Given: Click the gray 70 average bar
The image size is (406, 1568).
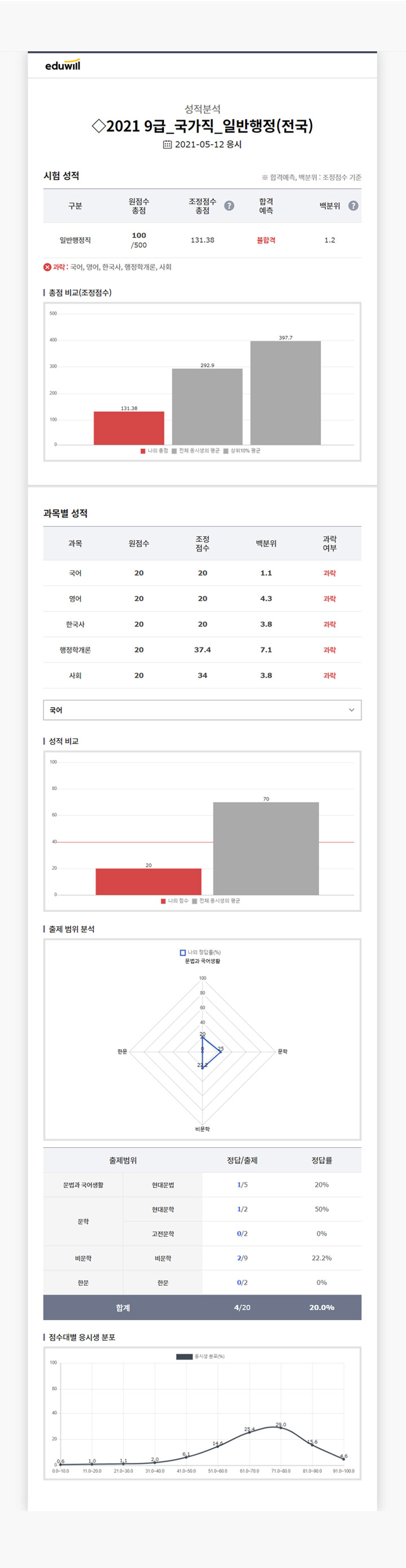Looking at the screenshot, I should click(266, 849).
